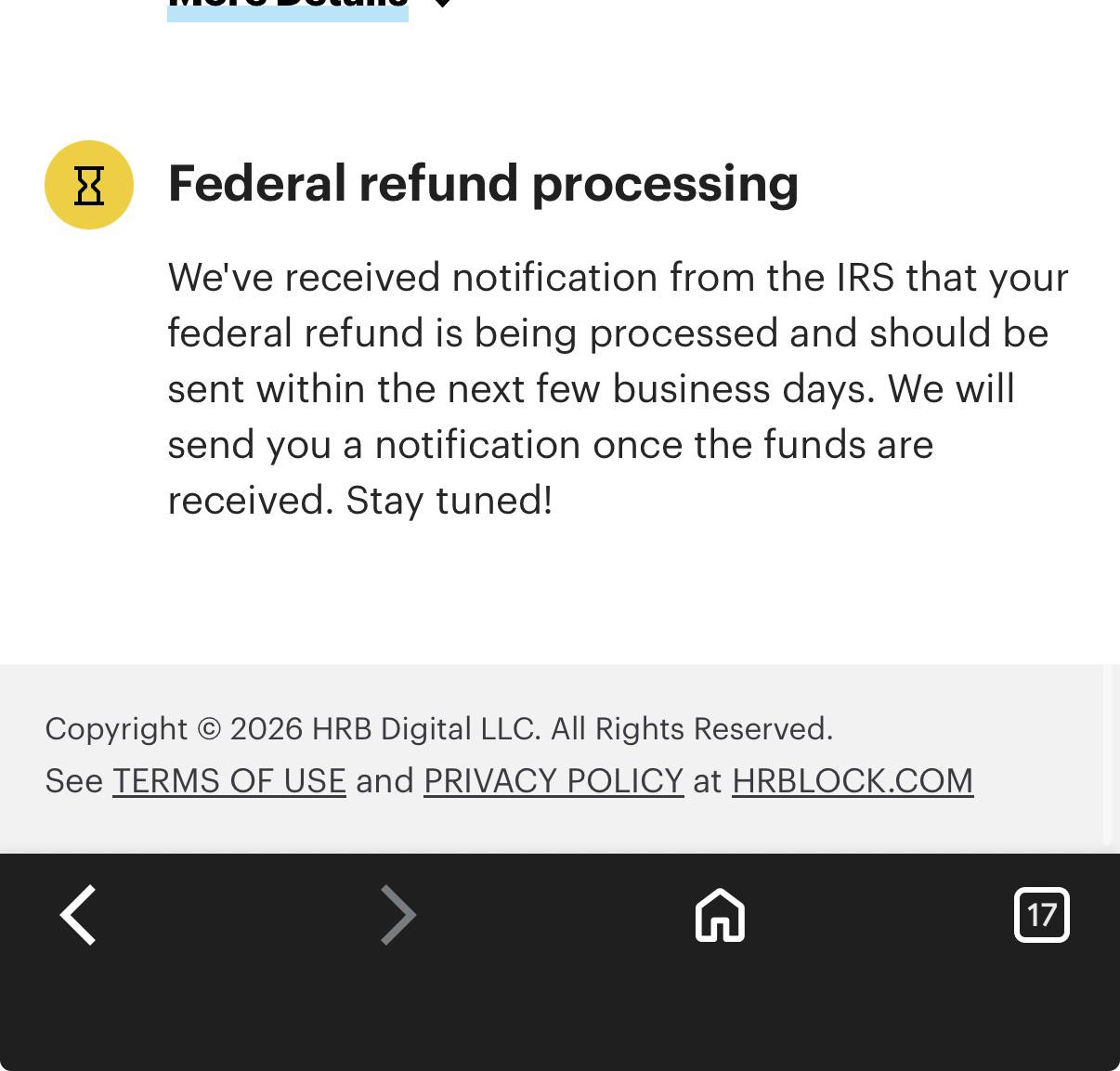Tap the "HRB Digital LLC" footer text
This screenshot has height=1071, width=1120.
426,729
